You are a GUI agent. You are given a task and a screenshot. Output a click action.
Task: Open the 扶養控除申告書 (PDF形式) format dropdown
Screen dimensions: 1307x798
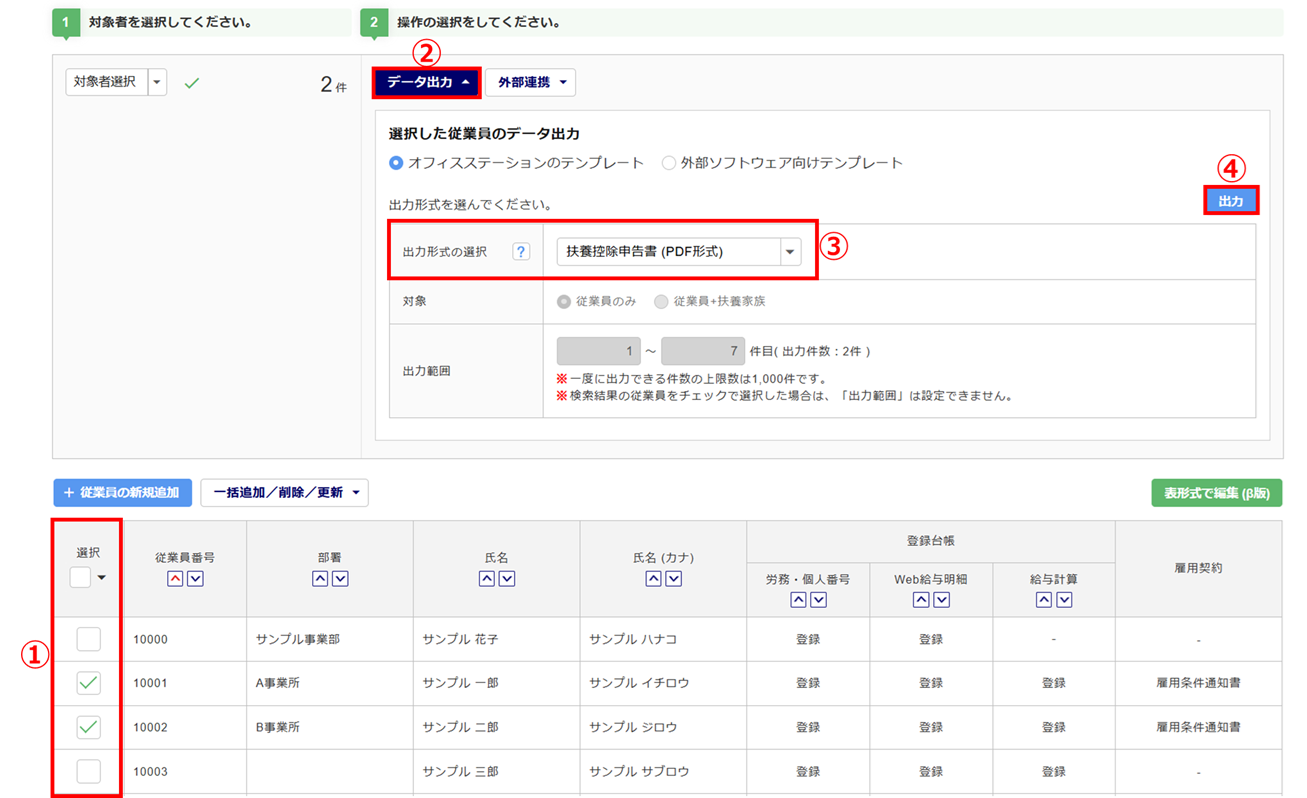[790, 252]
